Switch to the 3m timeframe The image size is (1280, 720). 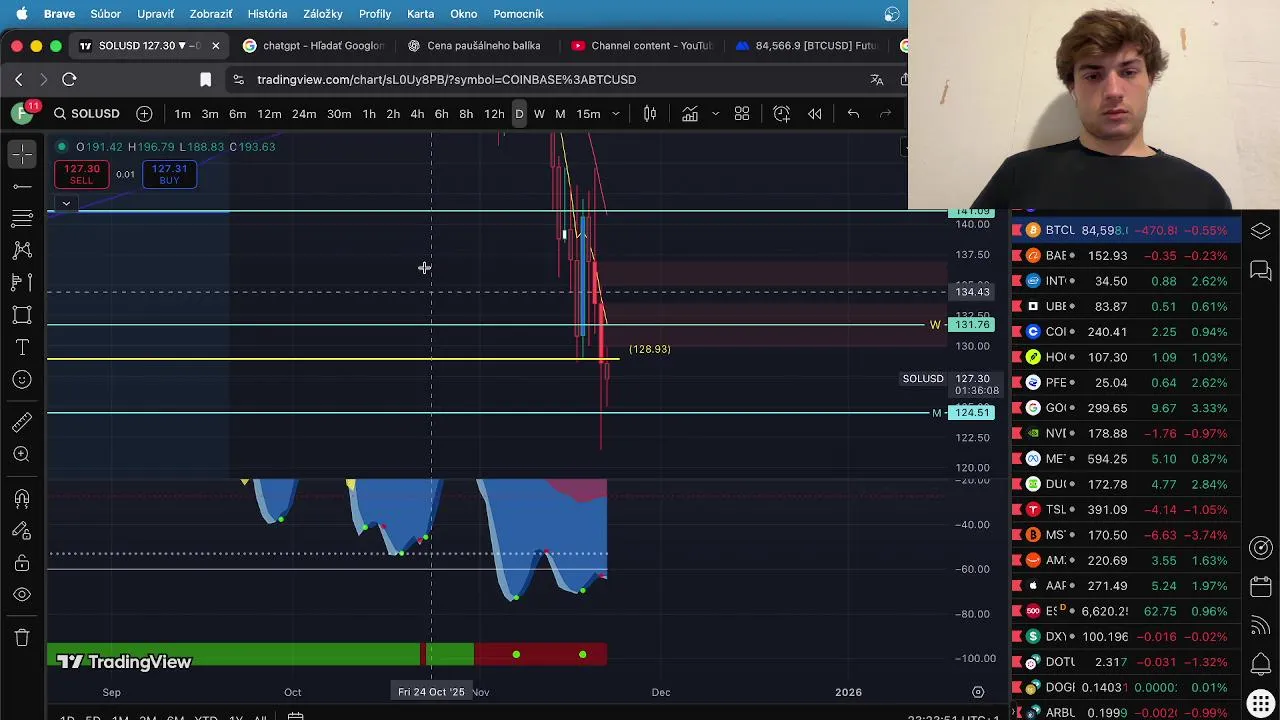210,114
